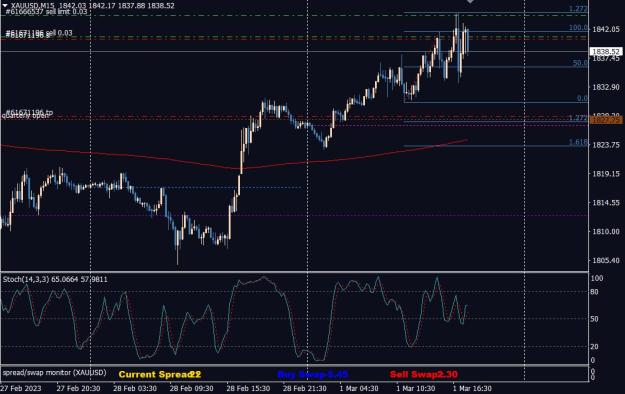Click the stochastic scale value 80
Screen dimensions: 625x394
[594, 292]
